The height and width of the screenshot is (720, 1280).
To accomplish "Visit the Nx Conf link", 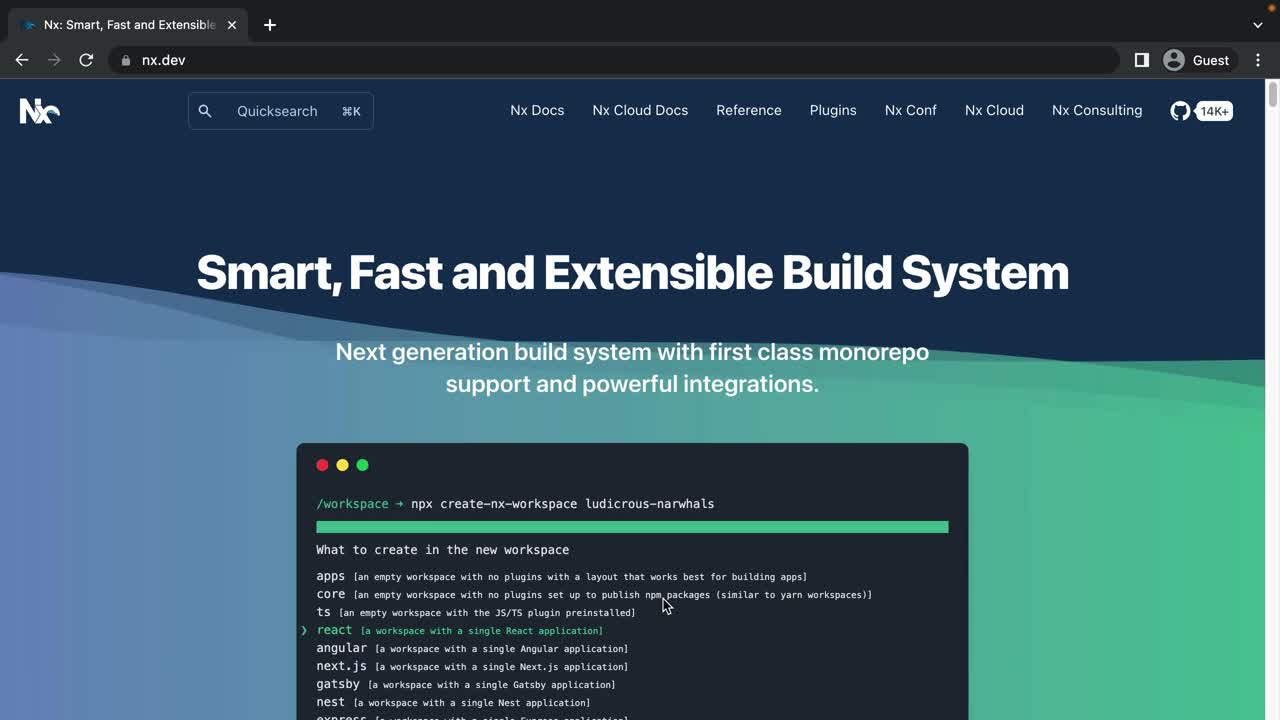I will (910, 110).
